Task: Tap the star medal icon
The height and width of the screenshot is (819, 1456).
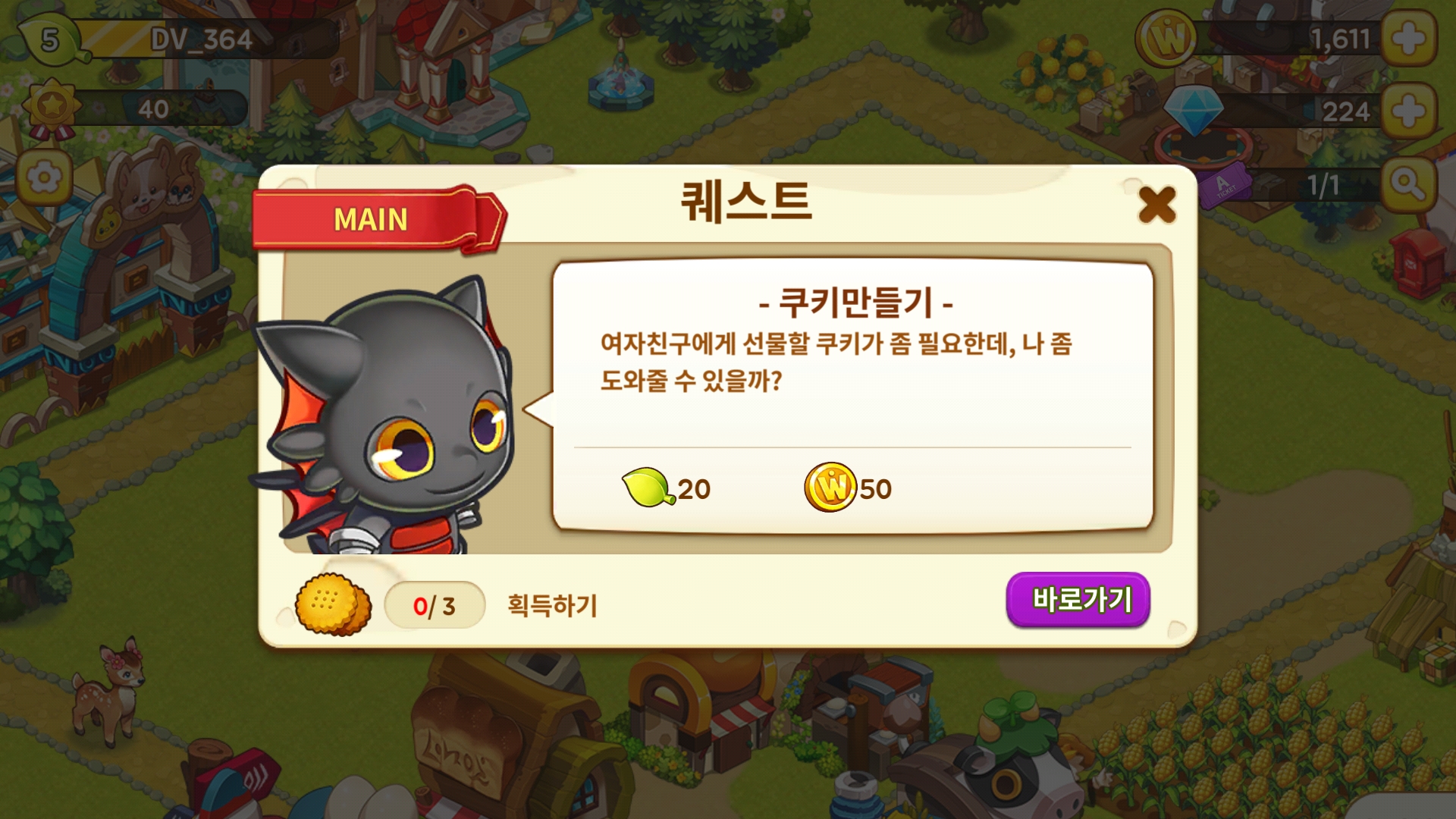Action: coord(52,108)
